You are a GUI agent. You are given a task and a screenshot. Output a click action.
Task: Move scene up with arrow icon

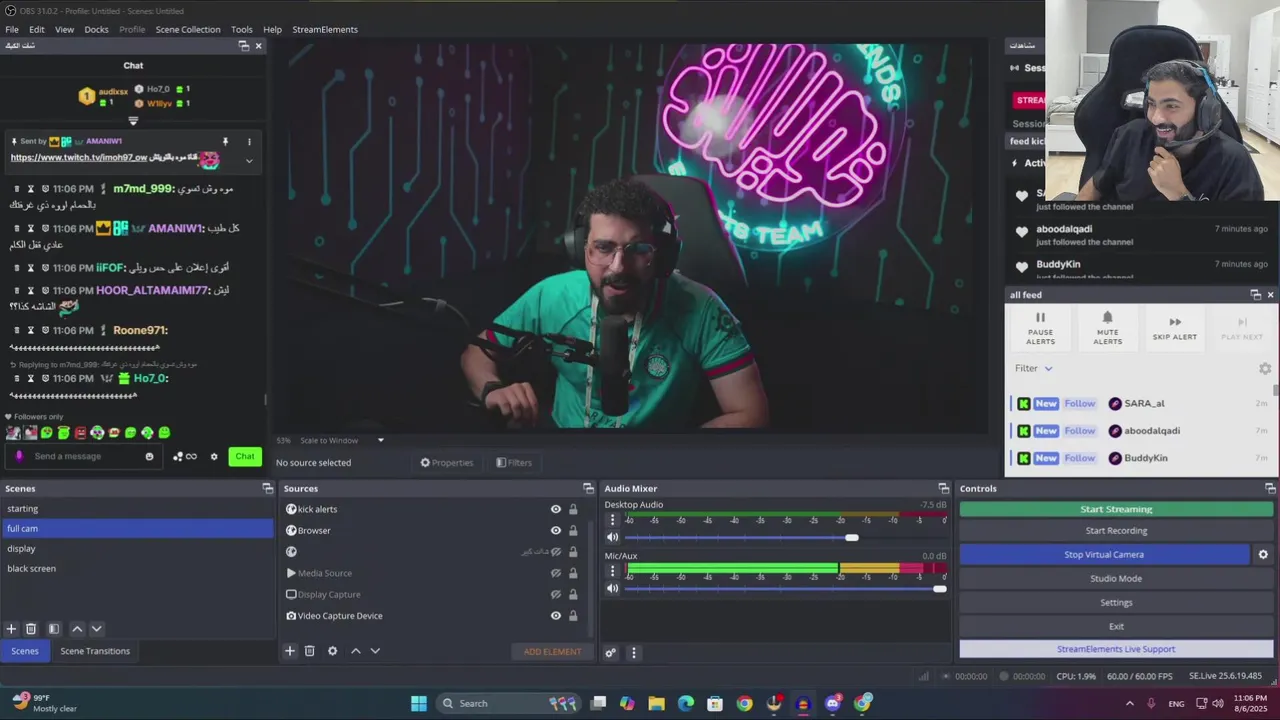pos(77,629)
